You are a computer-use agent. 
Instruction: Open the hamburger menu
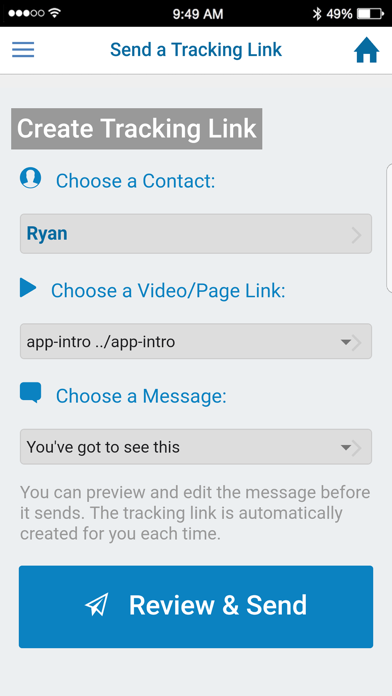pyautogui.click(x=23, y=50)
